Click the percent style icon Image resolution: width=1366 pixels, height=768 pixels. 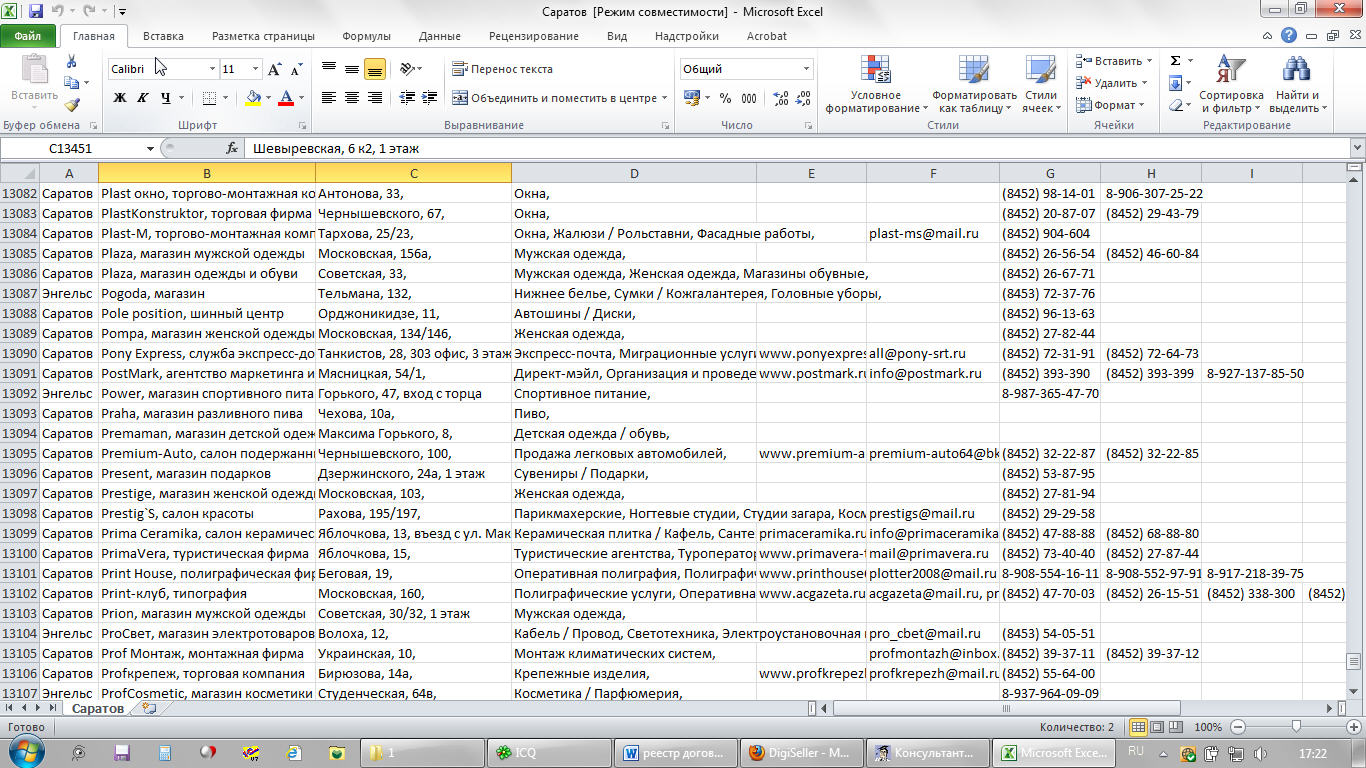click(724, 98)
